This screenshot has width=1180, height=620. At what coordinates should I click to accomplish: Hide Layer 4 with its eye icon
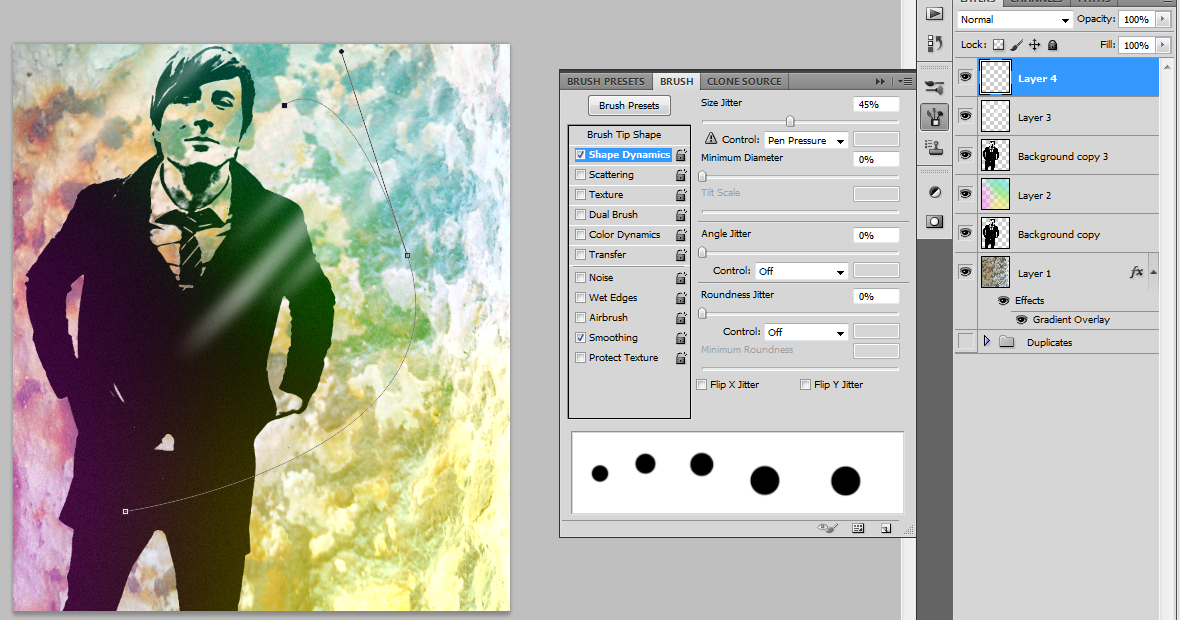(x=966, y=77)
